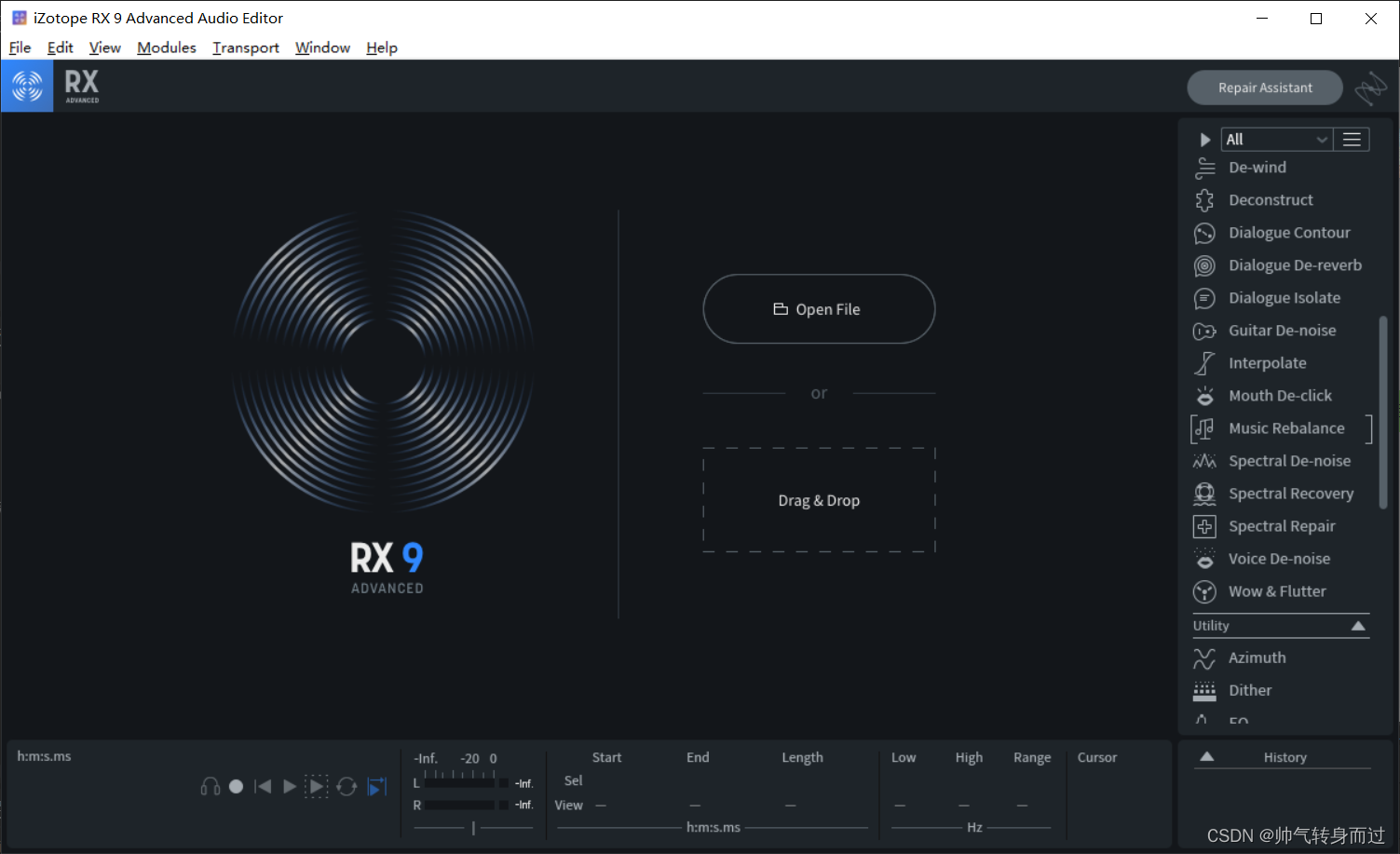Image resolution: width=1400 pixels, height=854 pixels.
Task: Play the selection only
Action: pos(317,787)
